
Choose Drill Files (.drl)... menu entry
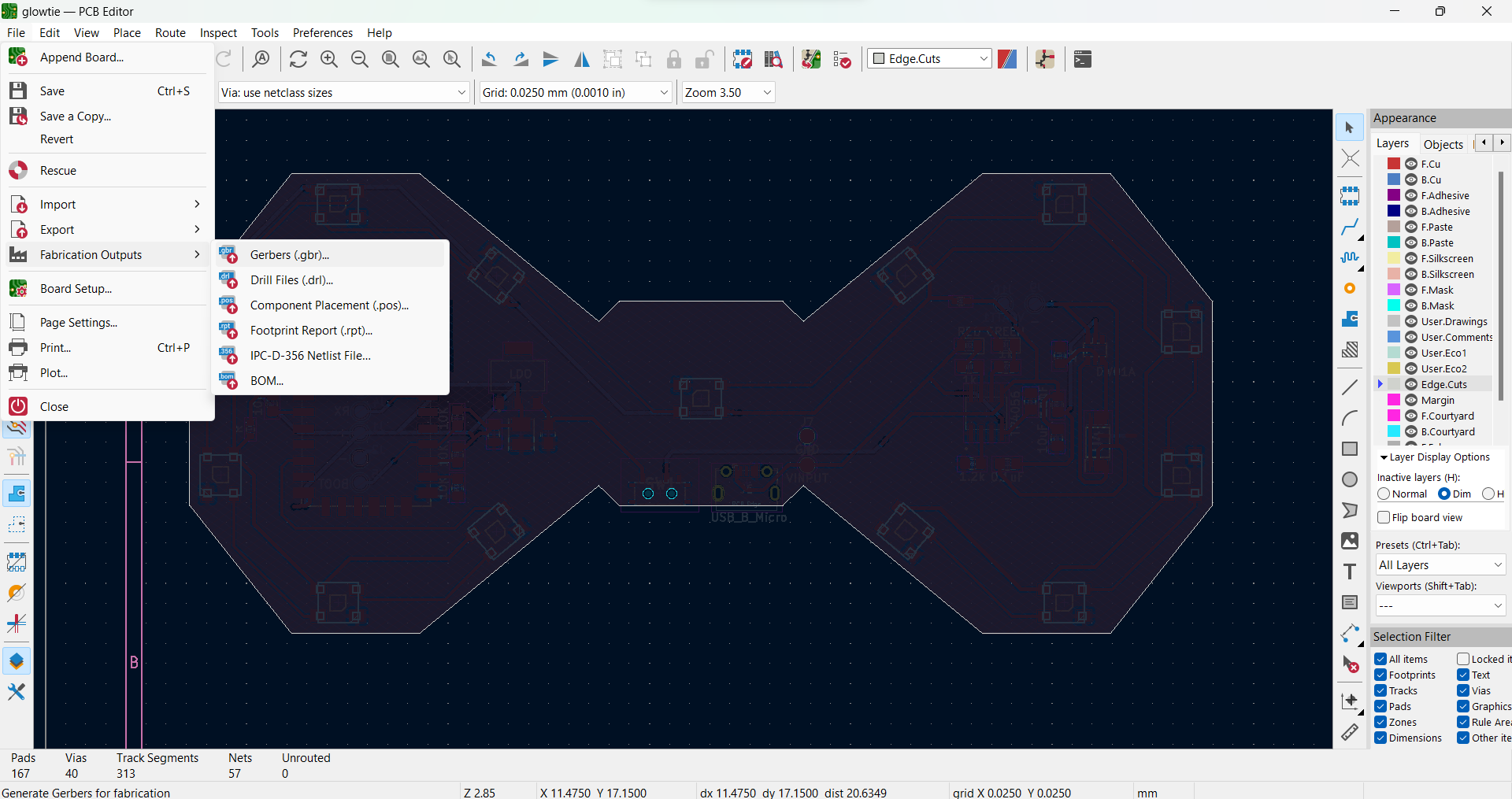click(332, 280)
